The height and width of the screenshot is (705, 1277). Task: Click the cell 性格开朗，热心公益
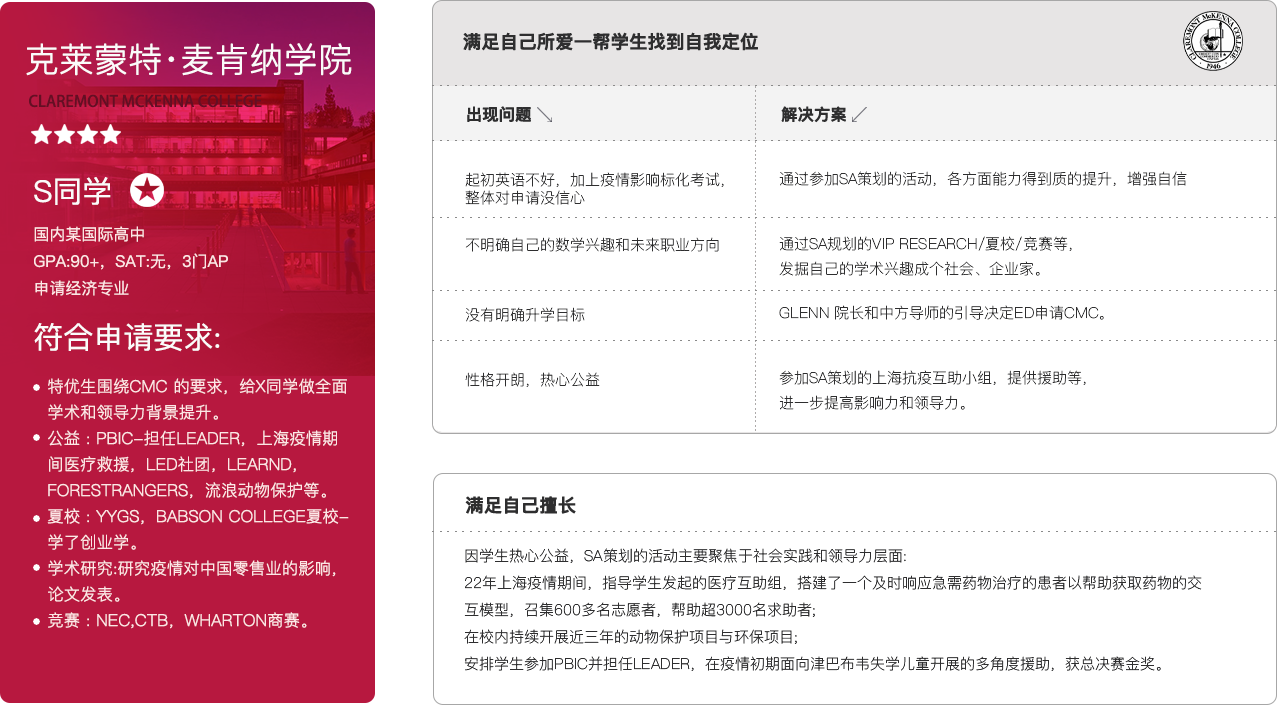(532, 380)
